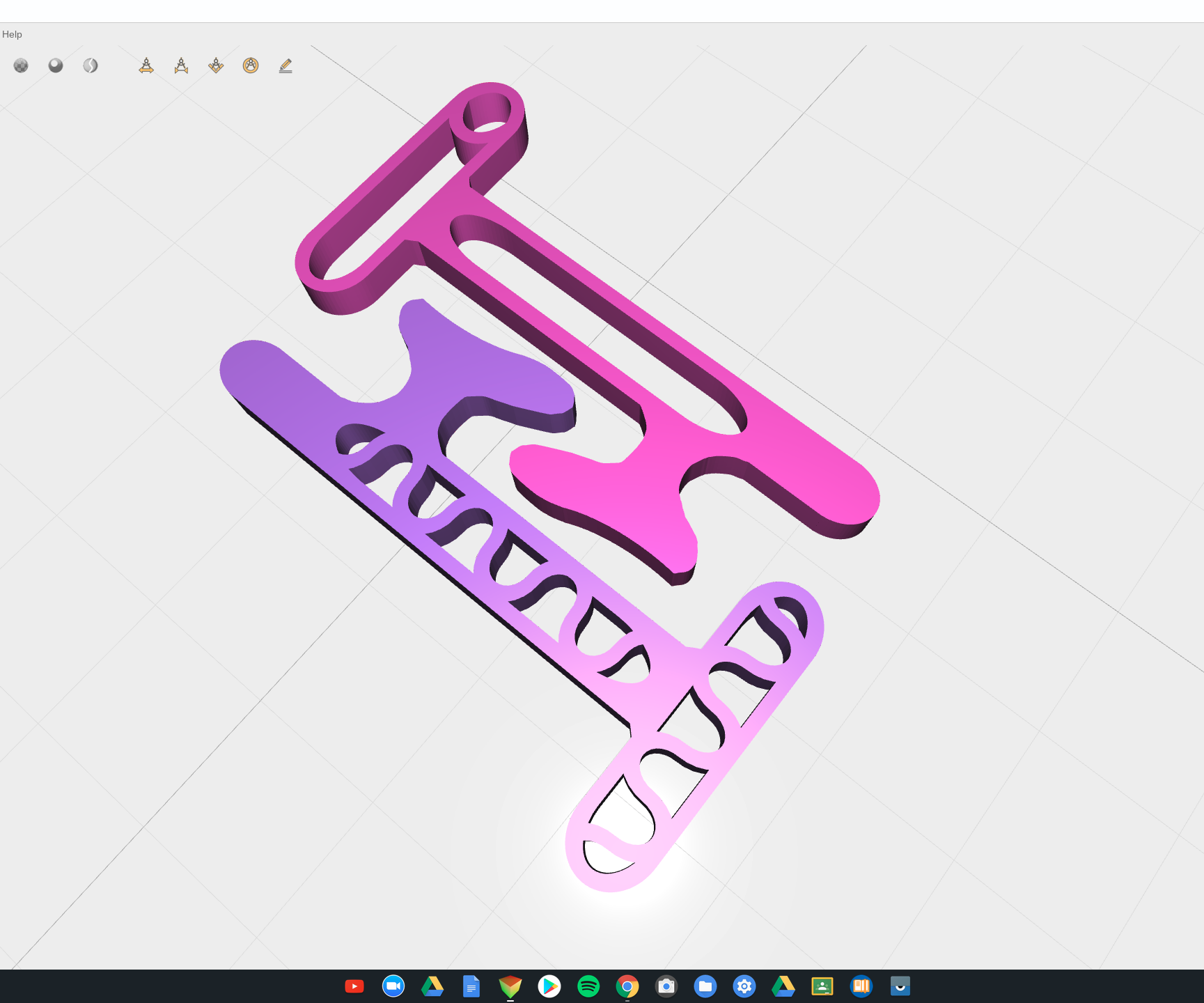The image size is (1204, 1003).
Task: Open the Camera app
Action: click(x=666, y=986)
